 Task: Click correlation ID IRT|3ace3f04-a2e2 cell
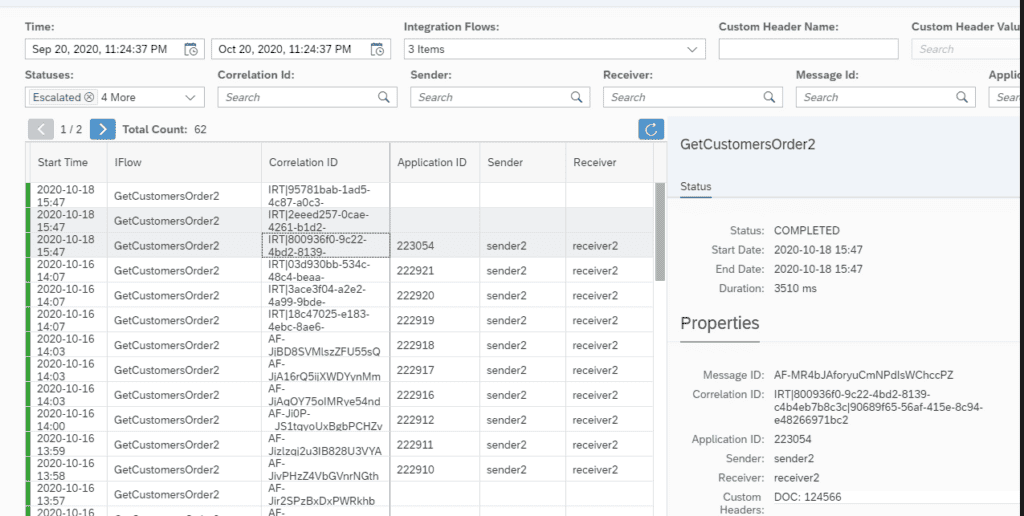pyautogui.click(x=326, y=295)
